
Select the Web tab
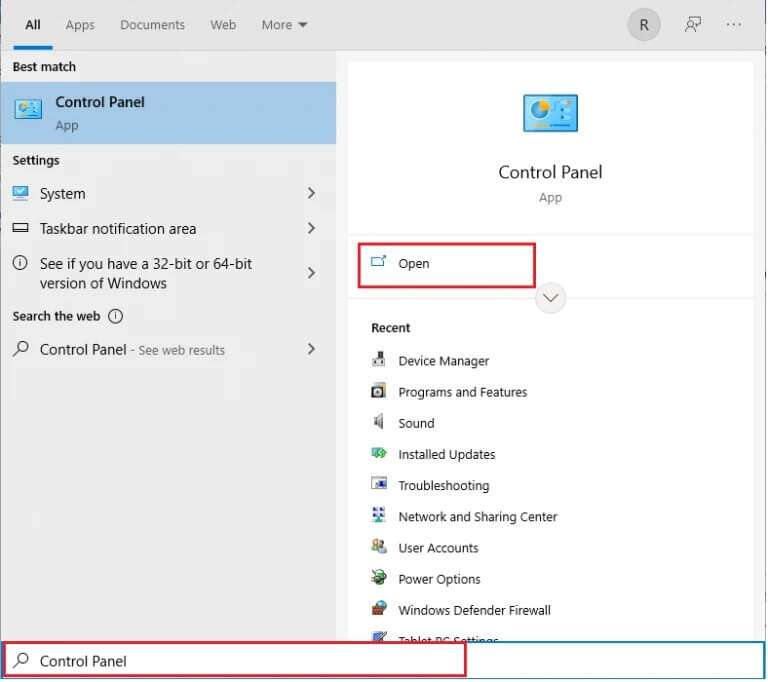click(x=223, y=24)
